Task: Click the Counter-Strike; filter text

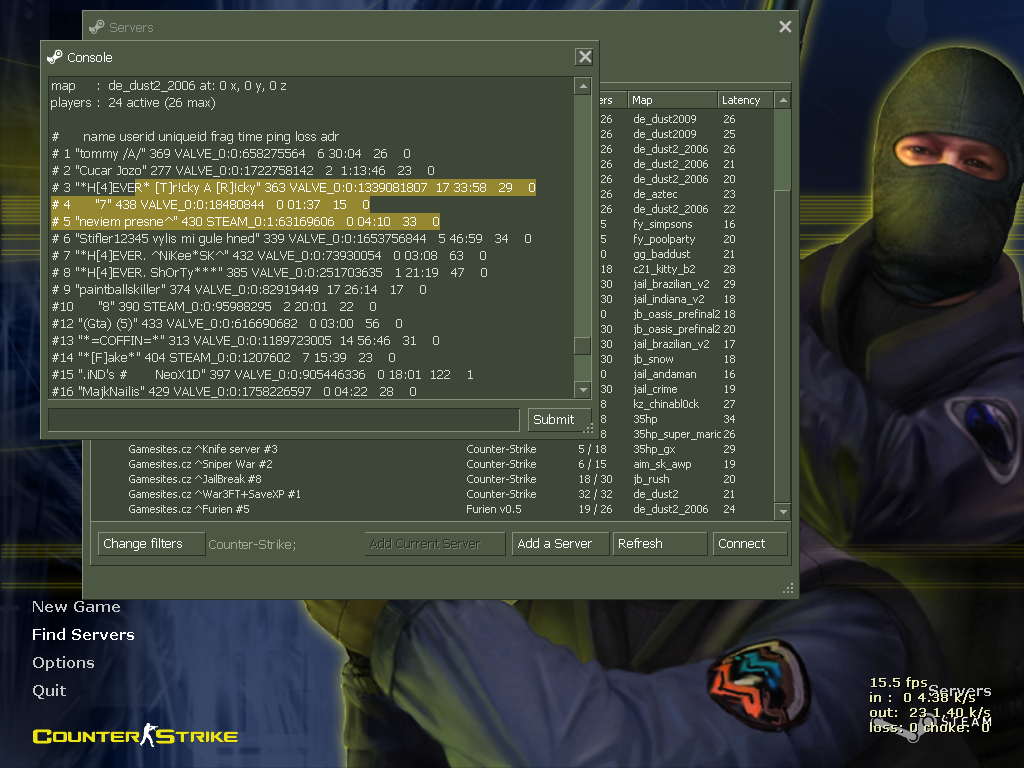Action: pyautogui.click(x=252, y=545)
